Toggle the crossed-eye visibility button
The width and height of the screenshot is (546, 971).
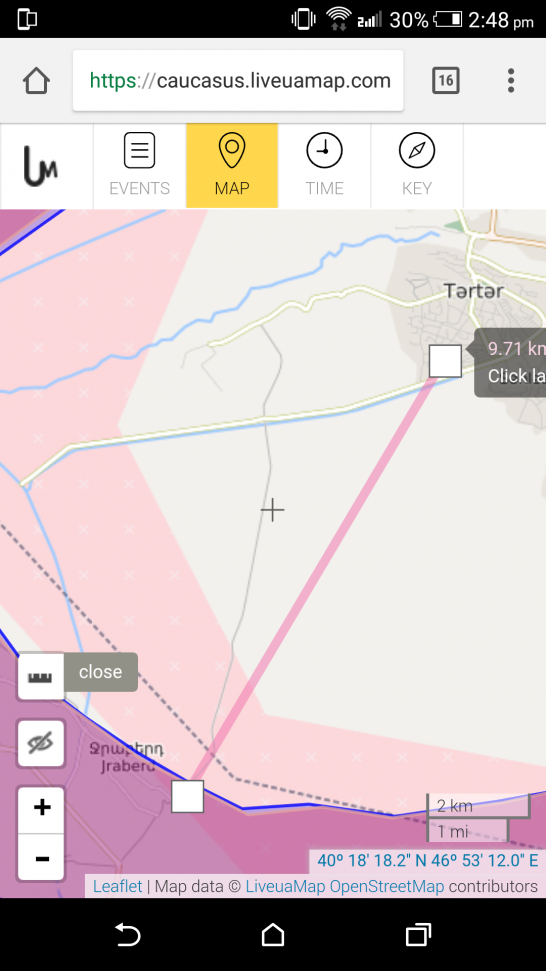click(x=41, y=744)
